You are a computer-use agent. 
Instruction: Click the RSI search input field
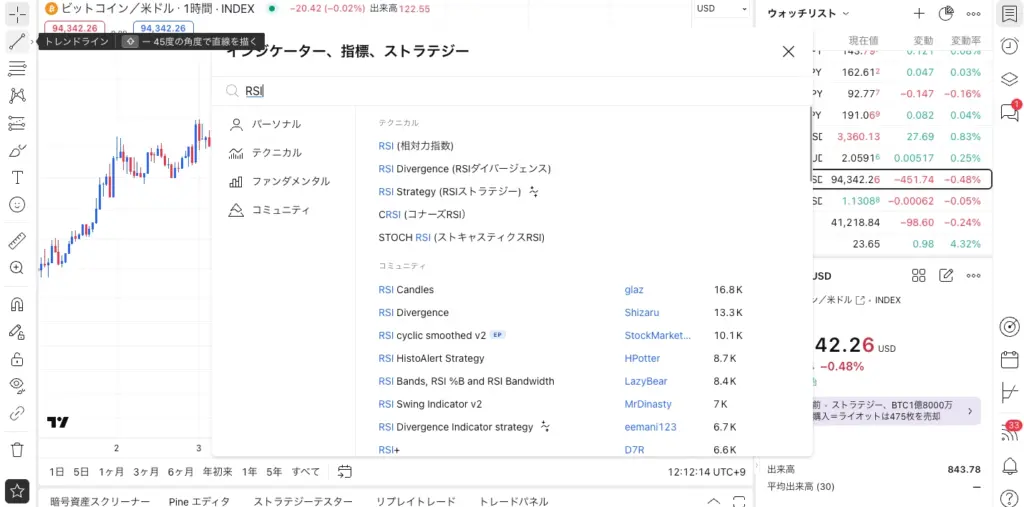click(513, 91)
